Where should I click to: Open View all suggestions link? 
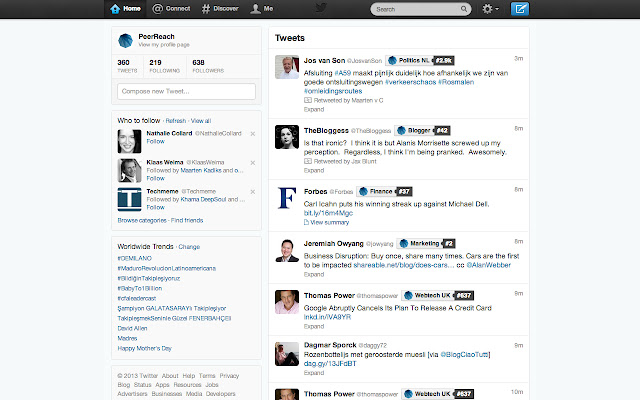point(201,121)
